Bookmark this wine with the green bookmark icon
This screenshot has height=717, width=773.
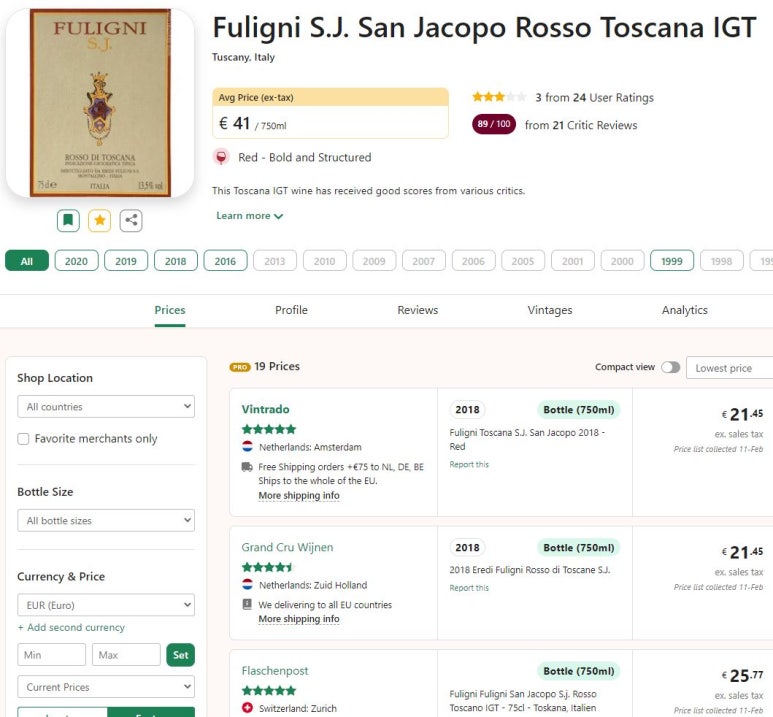click(68, 220)
